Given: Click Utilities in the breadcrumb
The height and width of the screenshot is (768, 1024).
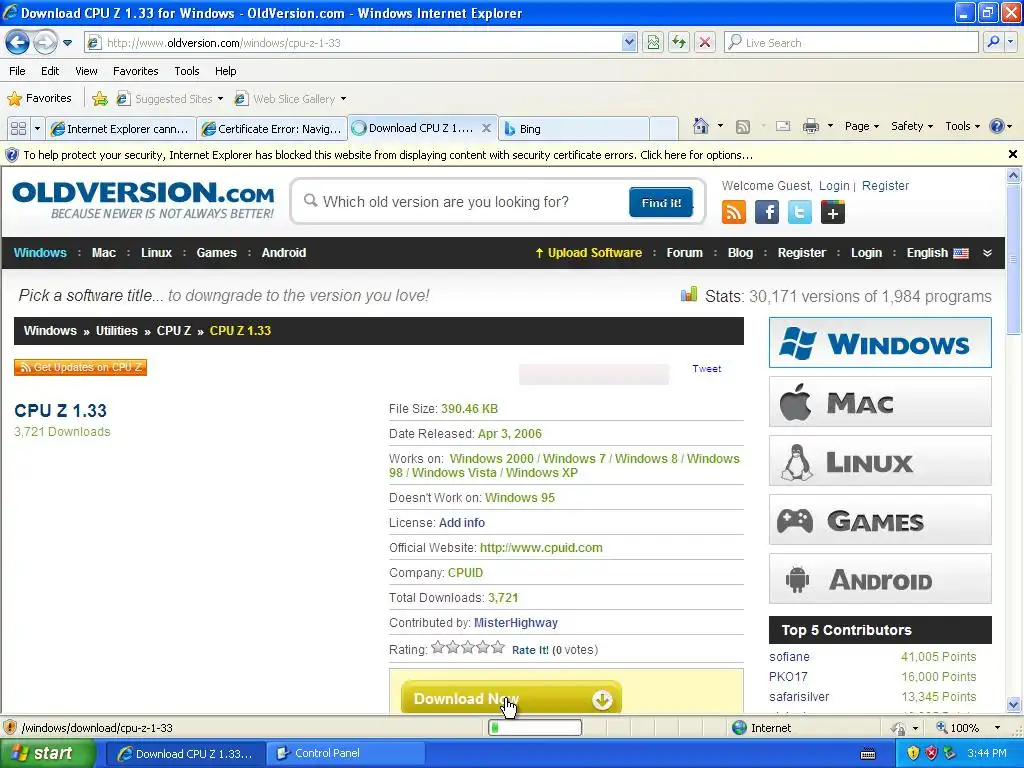Looking at the screenshot, I should pos(117,330).
